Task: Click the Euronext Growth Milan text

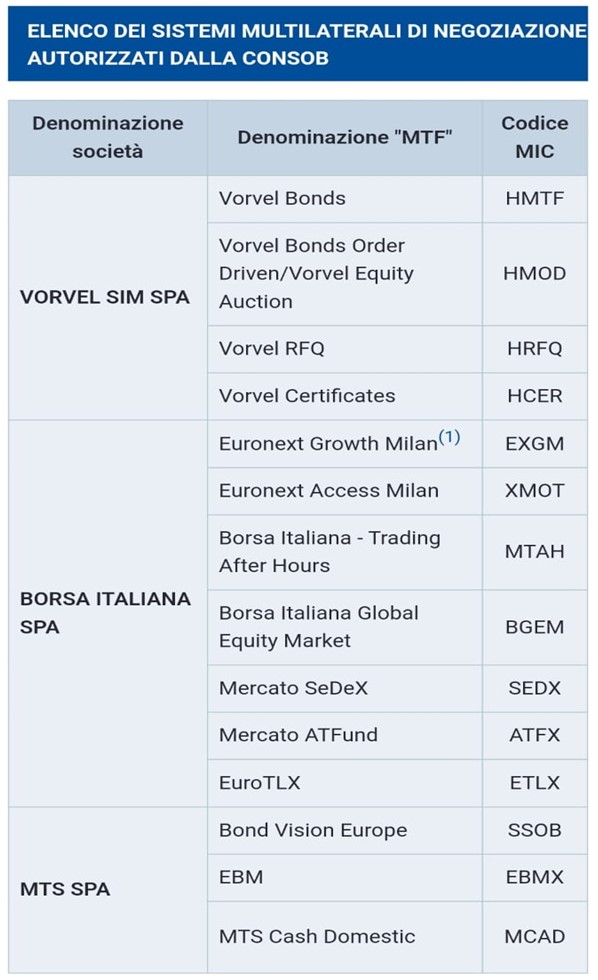Action: tap(328, 443)
